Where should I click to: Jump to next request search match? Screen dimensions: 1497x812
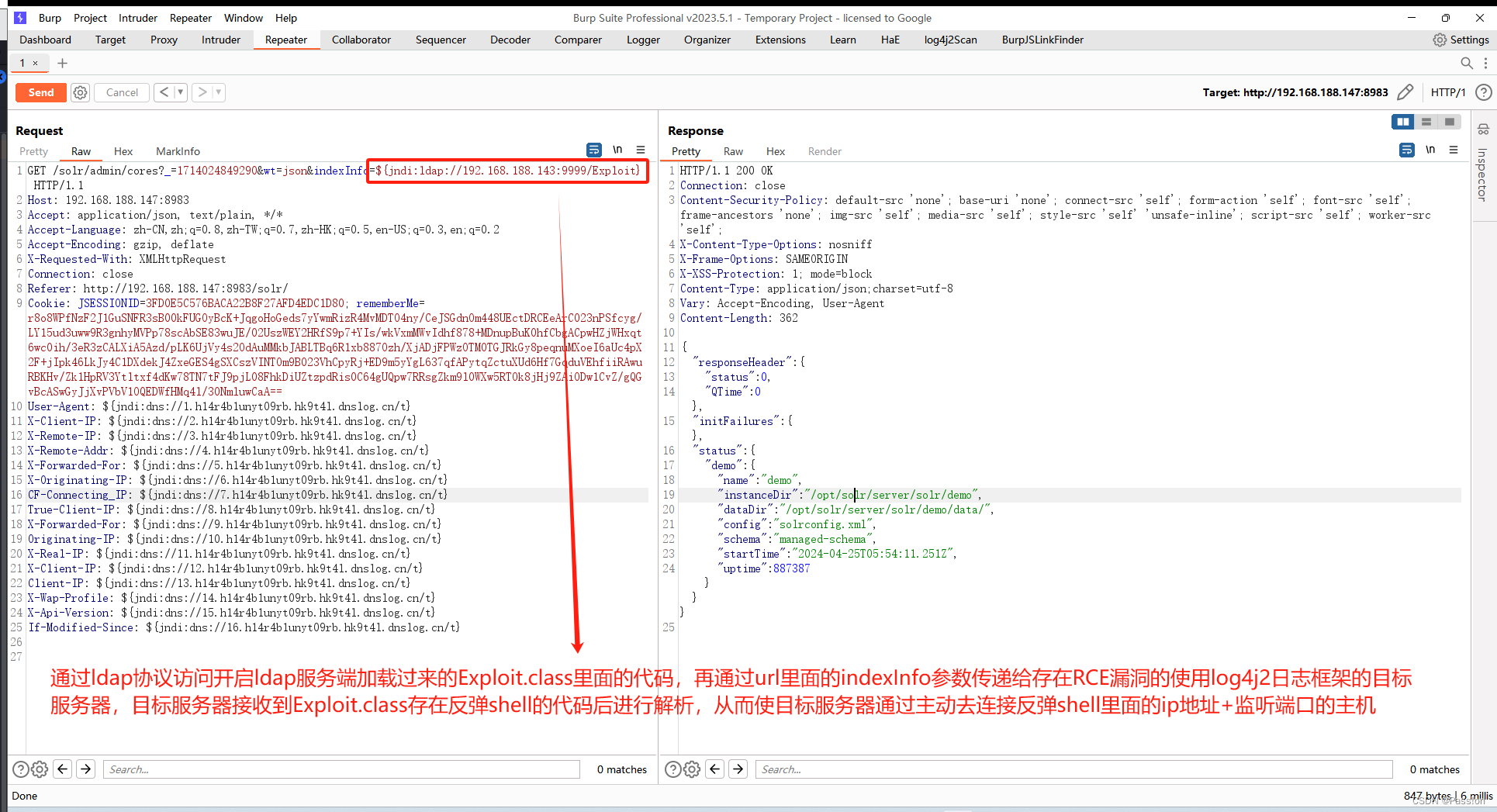click(x=86, y=769)
